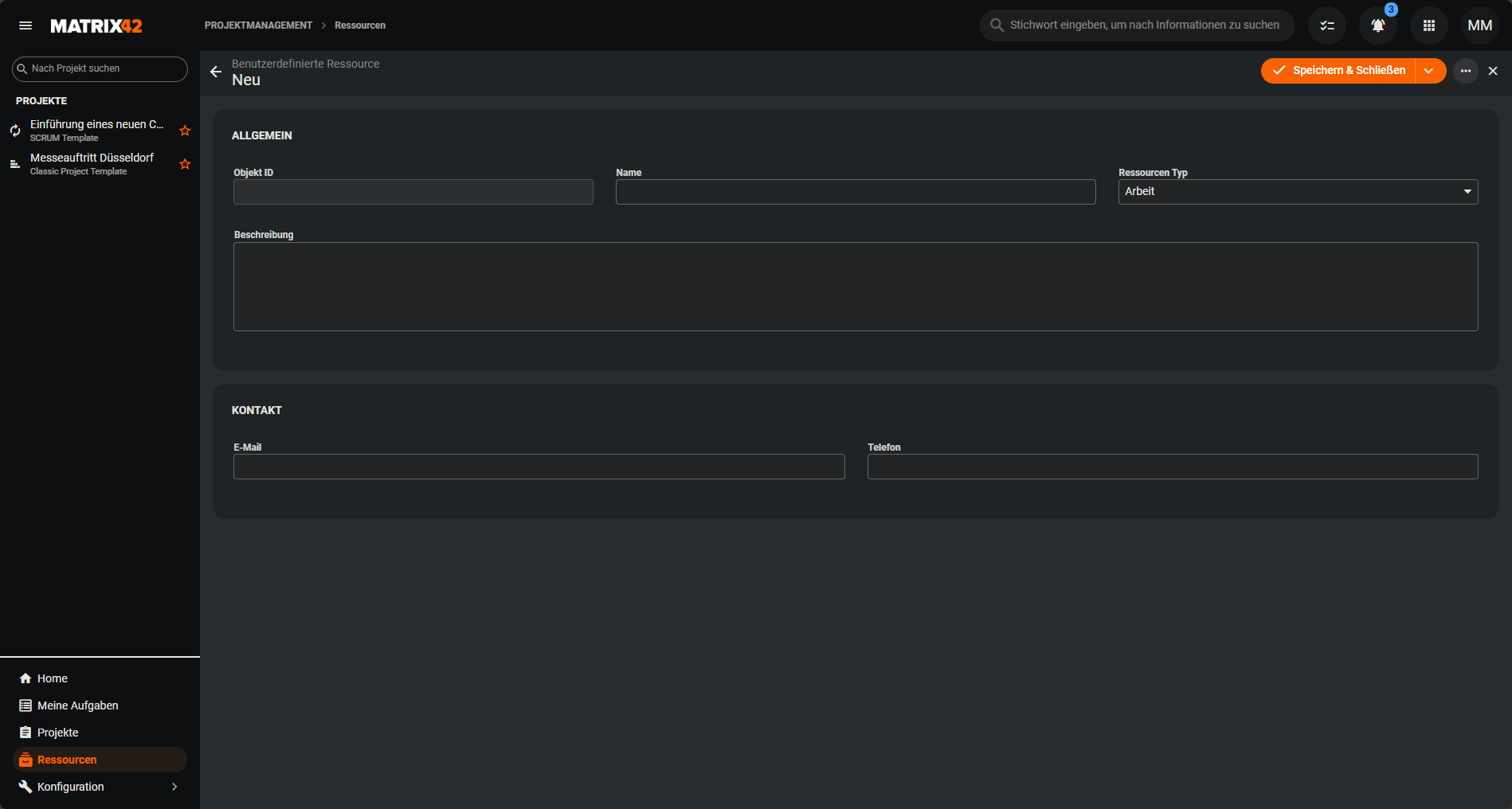Image resolution: width=1512 pixels, height=809 pixels.
Task: Click the back arrow next to Neu
Action: point(216,72)
